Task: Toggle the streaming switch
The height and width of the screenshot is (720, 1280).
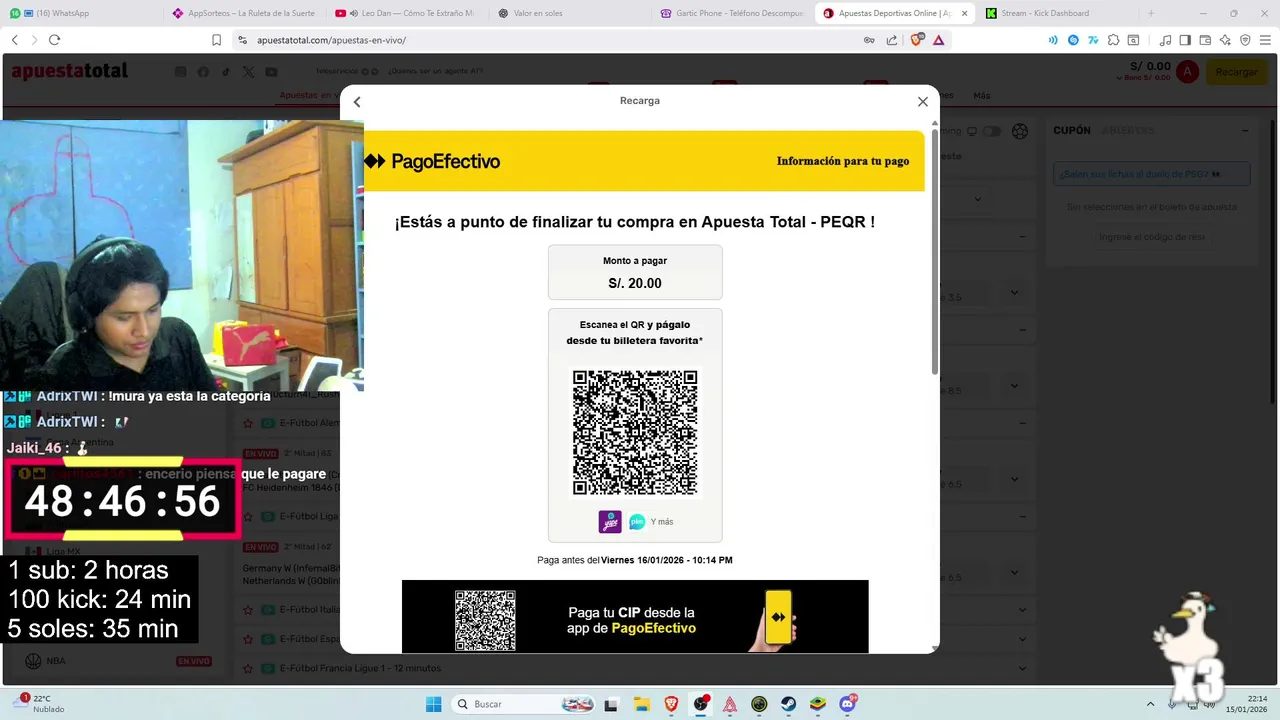Action: click(992, 131)
